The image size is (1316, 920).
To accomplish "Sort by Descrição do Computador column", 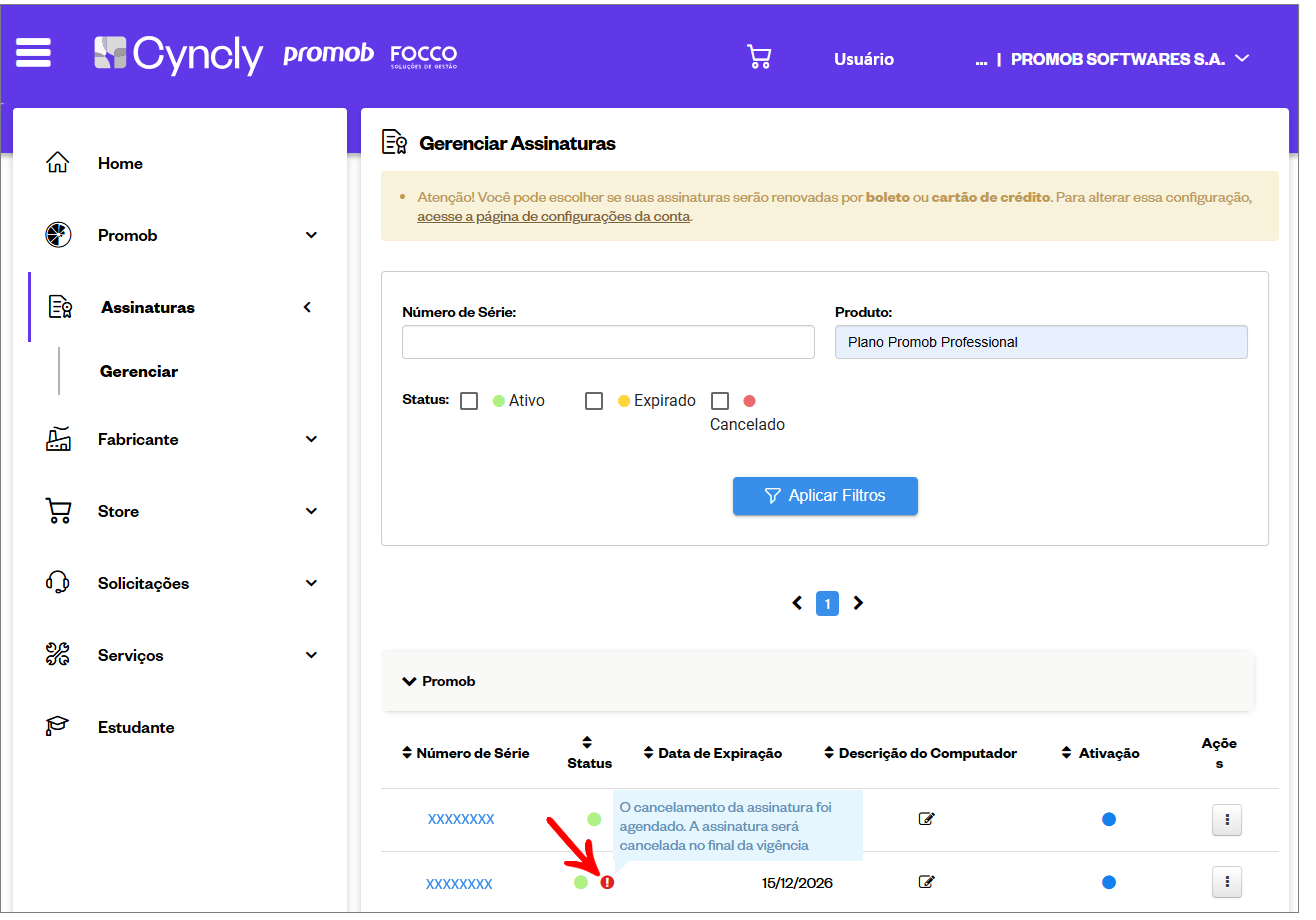I will pyautogui.click(x=920, y=753).
